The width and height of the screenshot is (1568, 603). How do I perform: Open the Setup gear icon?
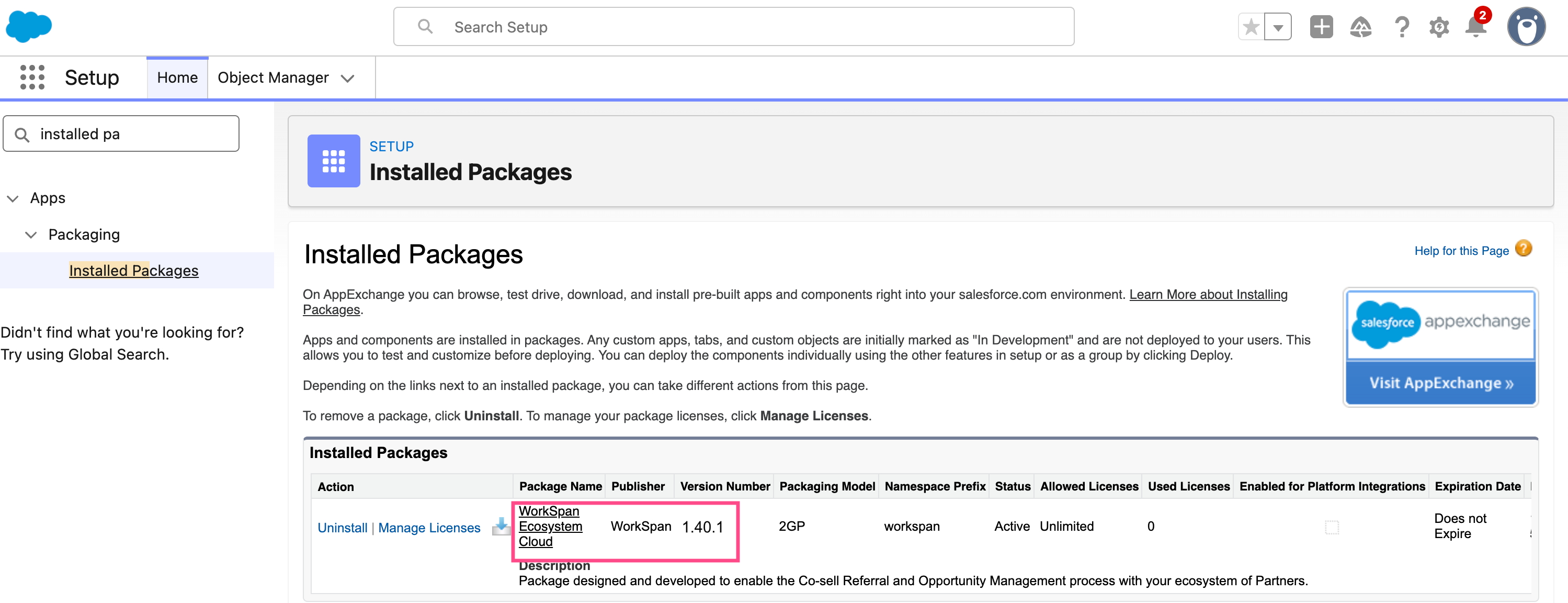coord(1439,27)
